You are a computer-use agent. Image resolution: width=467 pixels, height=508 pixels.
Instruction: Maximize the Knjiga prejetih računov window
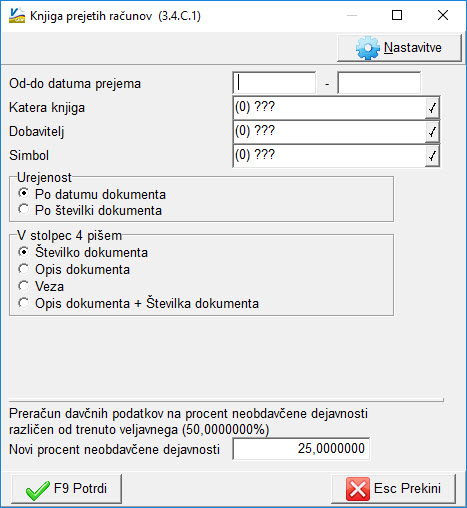coord(397,15)
